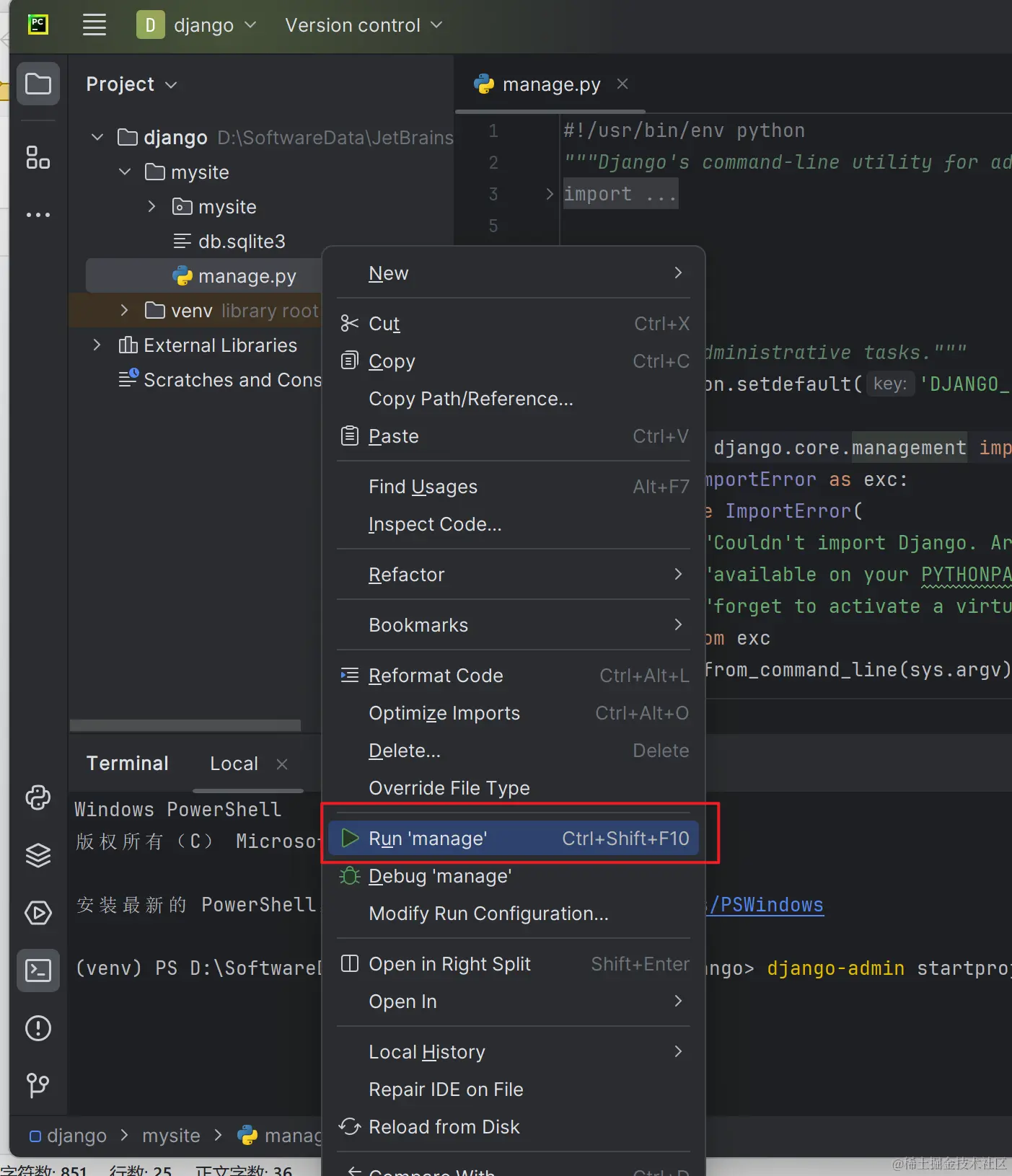
Task: Select Modify Run Configuration
Action: 514,914
